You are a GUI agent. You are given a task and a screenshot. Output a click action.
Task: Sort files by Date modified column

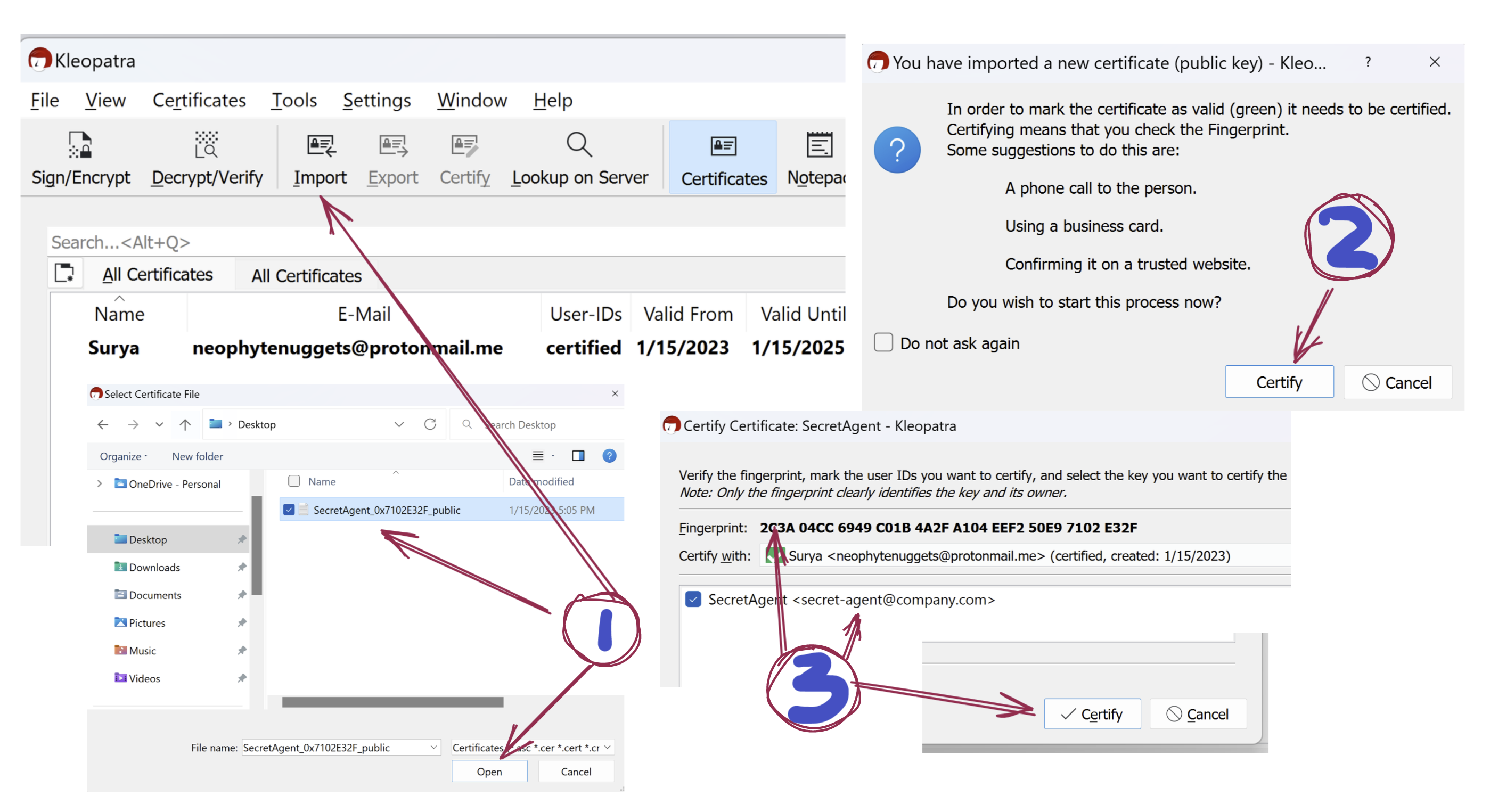coord(542,481)
